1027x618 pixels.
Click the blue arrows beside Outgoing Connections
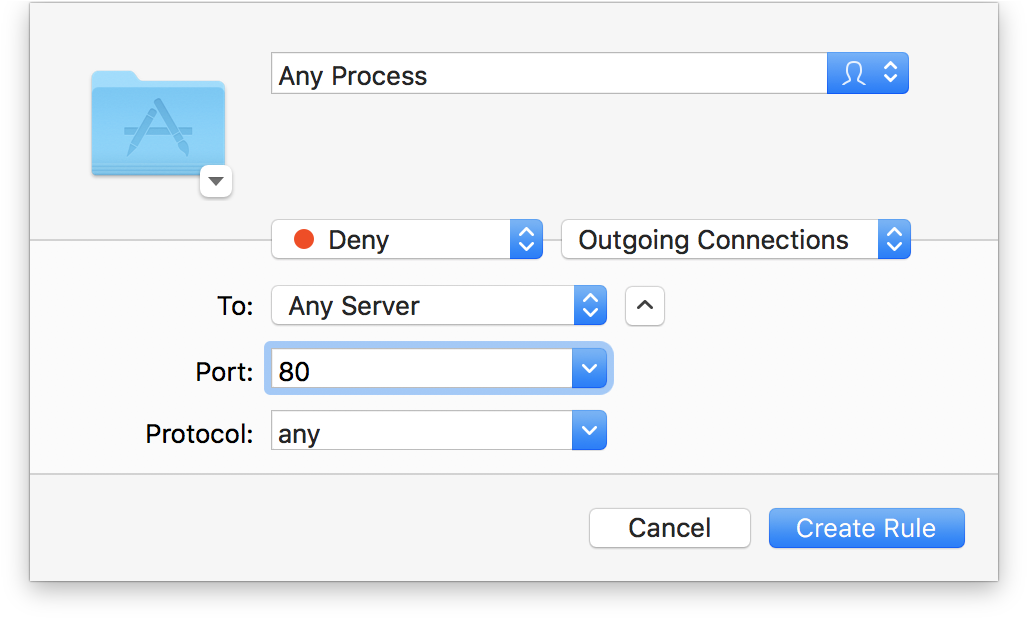(x=895, y=240)
